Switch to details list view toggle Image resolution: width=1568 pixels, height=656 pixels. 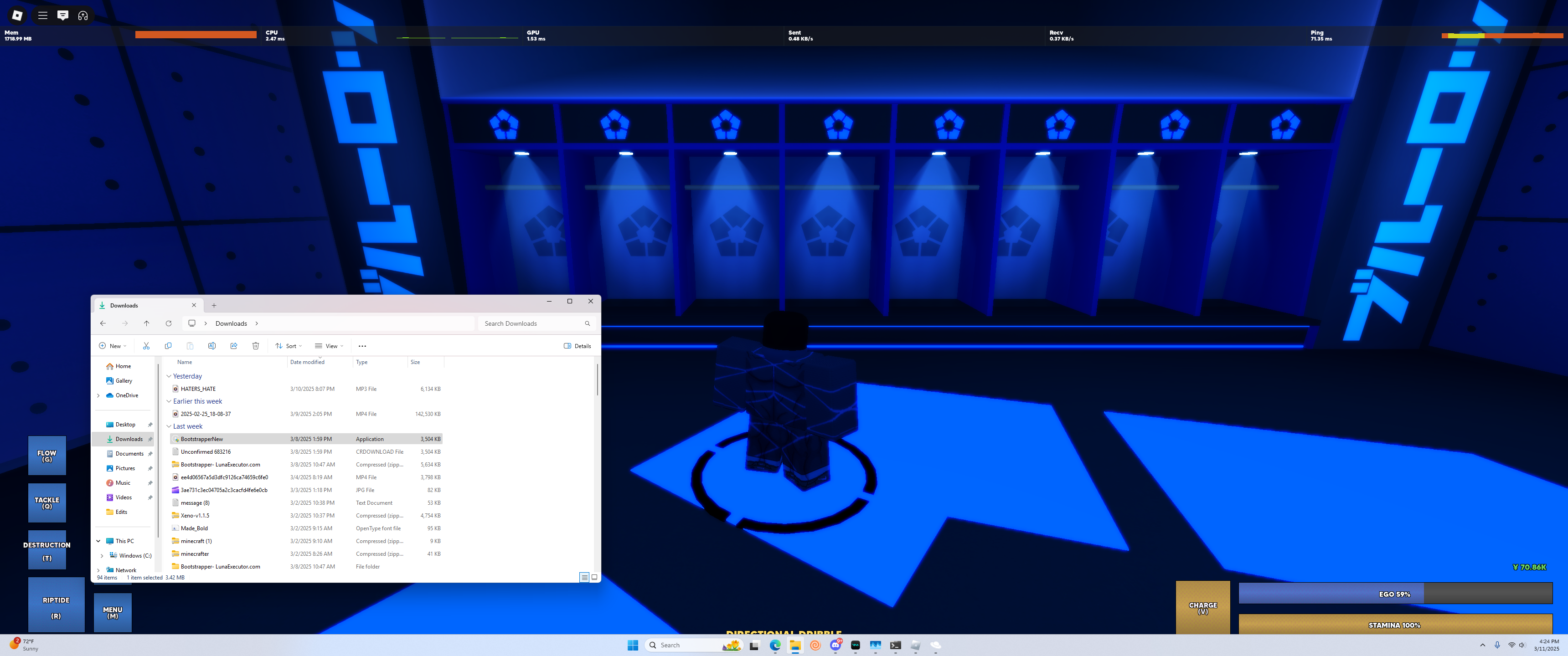coord(584,577)
